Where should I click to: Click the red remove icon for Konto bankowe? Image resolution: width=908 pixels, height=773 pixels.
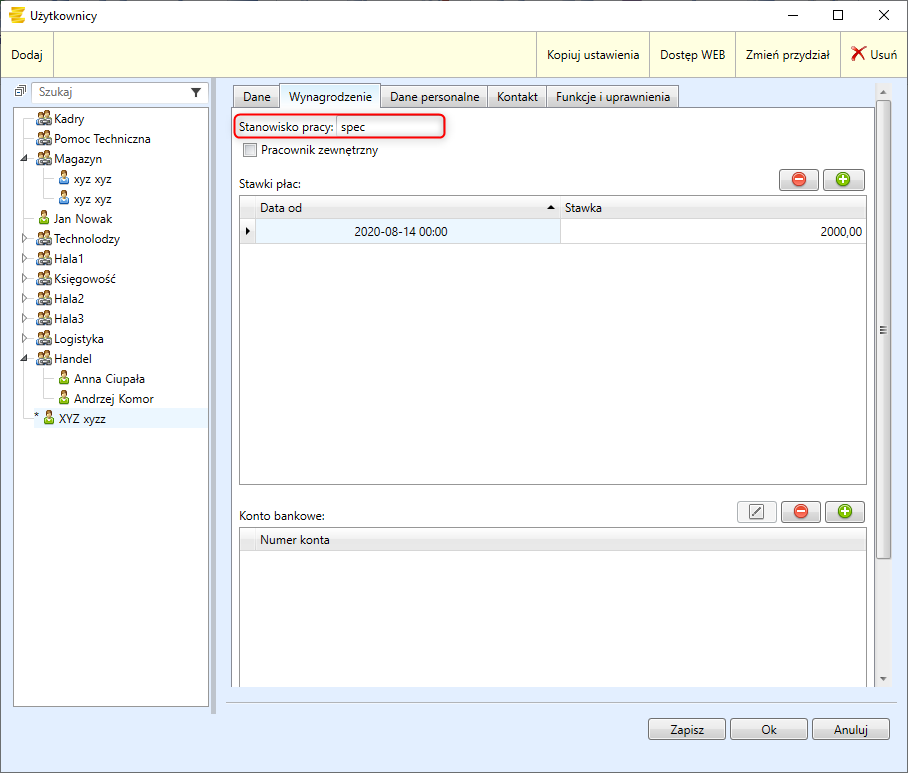coord(800,512)
